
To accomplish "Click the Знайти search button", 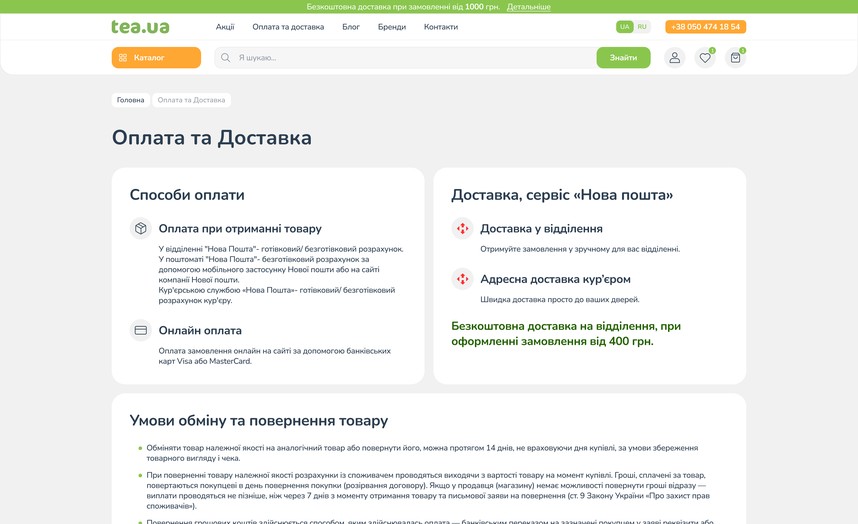I will [x=623, y=57].
